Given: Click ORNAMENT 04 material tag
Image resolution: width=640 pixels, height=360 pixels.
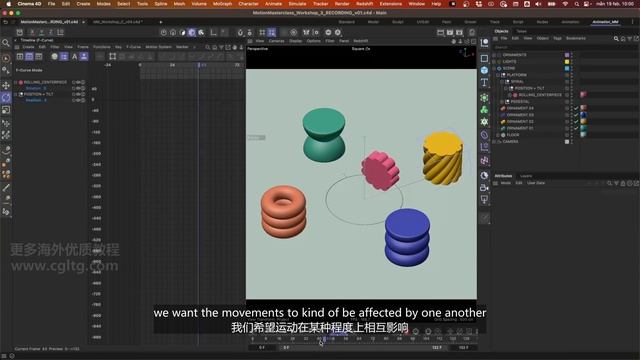Looking at the screenshot, I should [584, 108].
